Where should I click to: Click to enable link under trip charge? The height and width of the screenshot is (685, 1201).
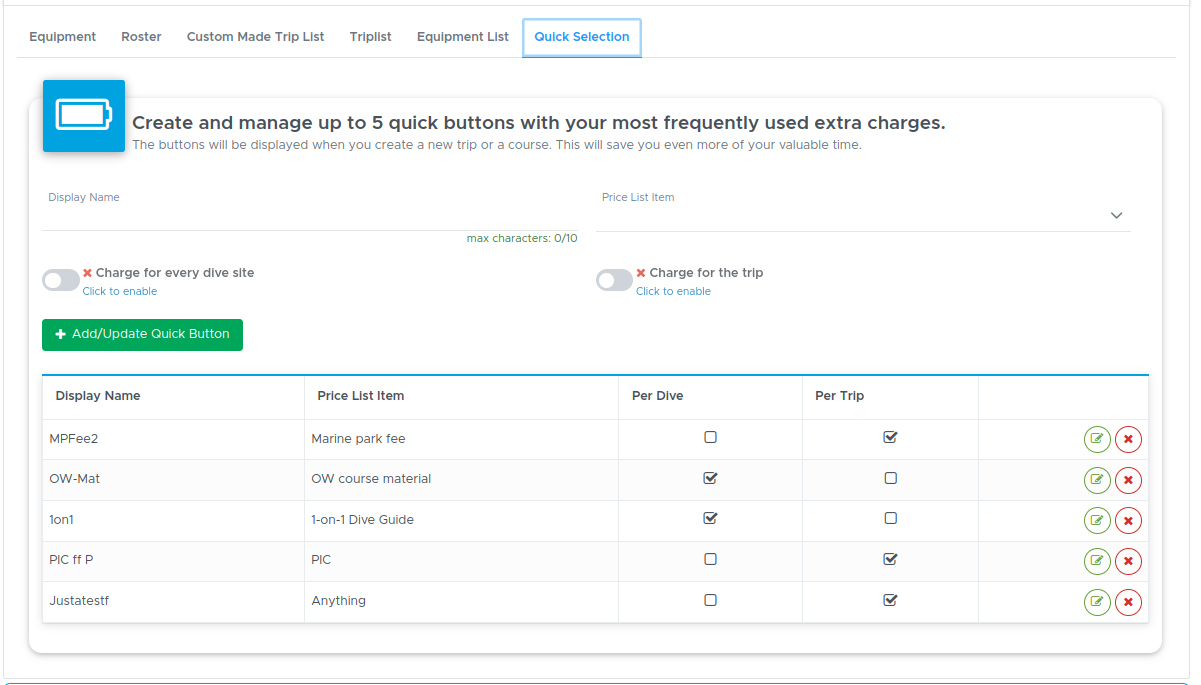click(x=673, y=291)
